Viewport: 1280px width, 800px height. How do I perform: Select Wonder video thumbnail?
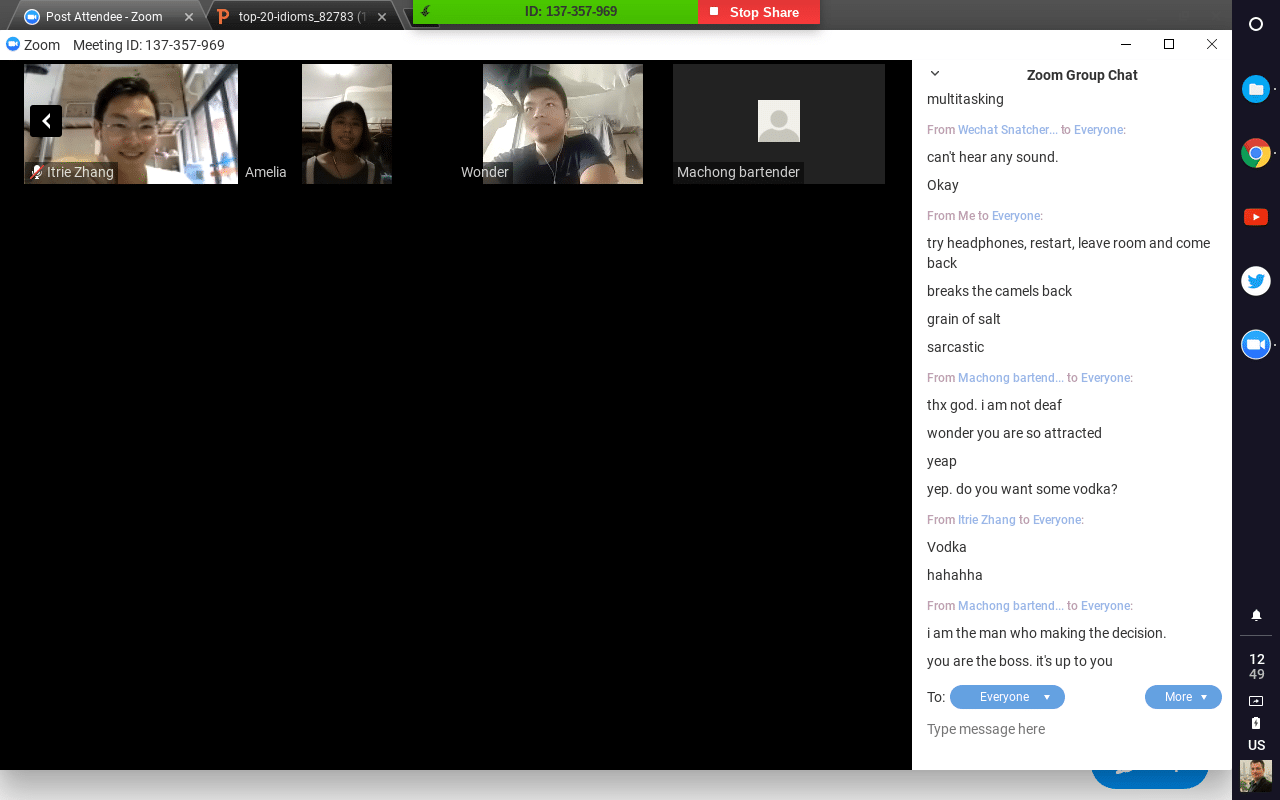(563, 124)
